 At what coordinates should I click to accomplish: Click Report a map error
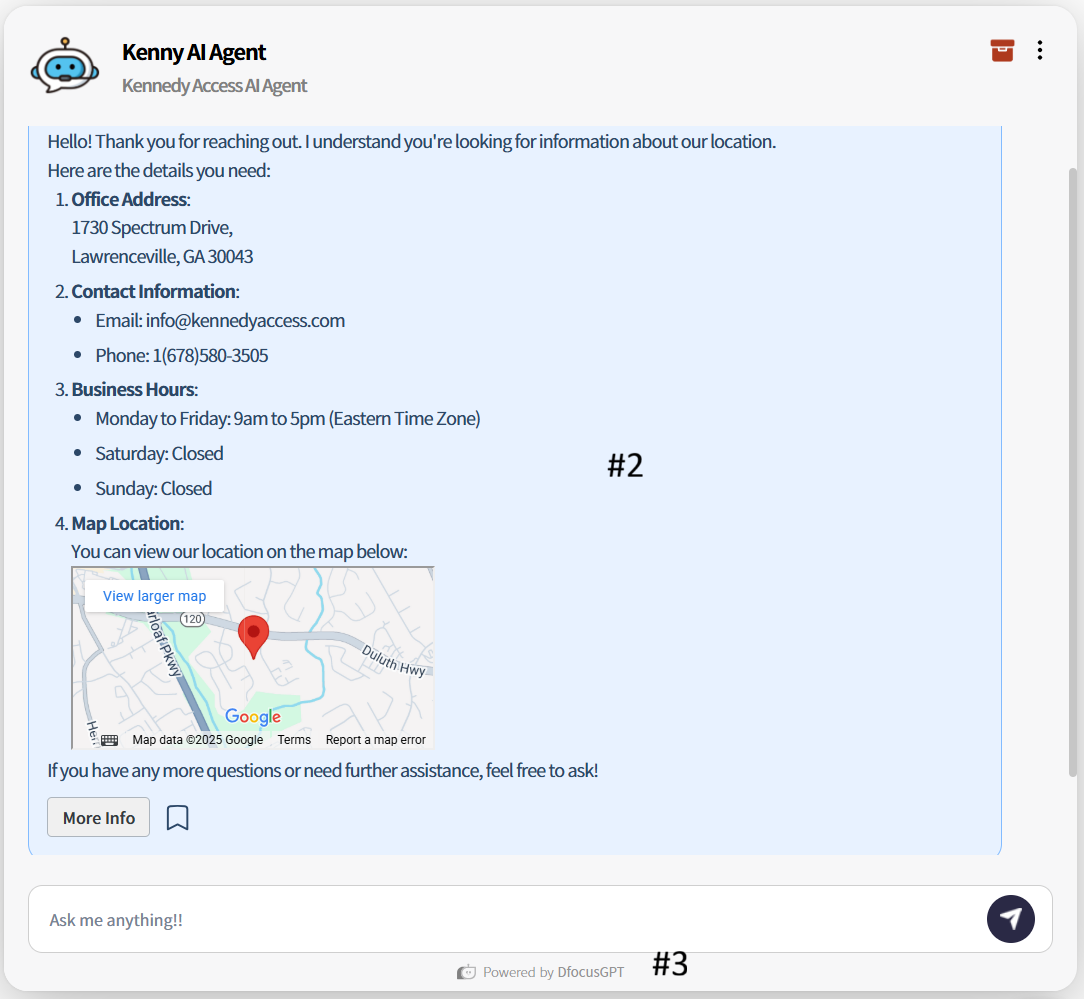point(376,740)
